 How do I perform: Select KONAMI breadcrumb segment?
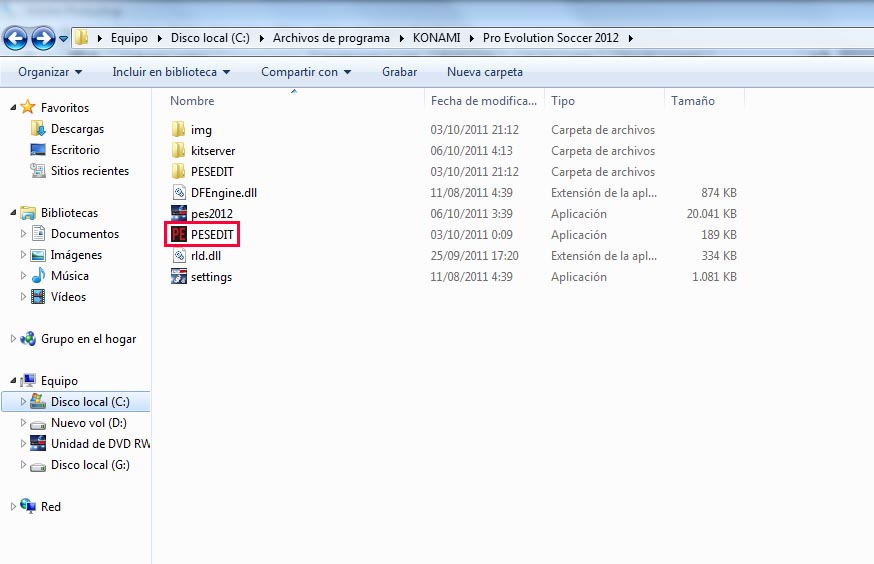(x=436, y=38)
